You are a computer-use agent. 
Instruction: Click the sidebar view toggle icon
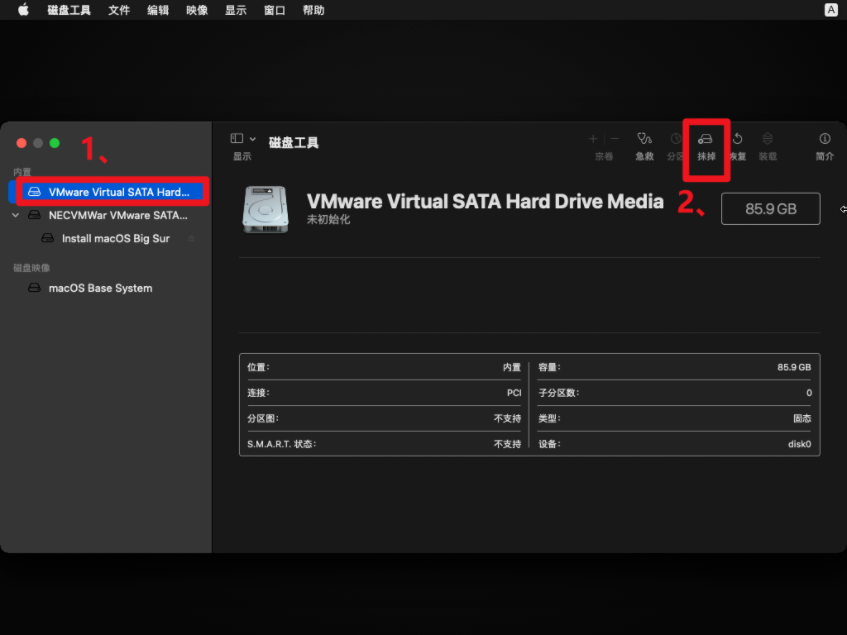pos(237,138)
